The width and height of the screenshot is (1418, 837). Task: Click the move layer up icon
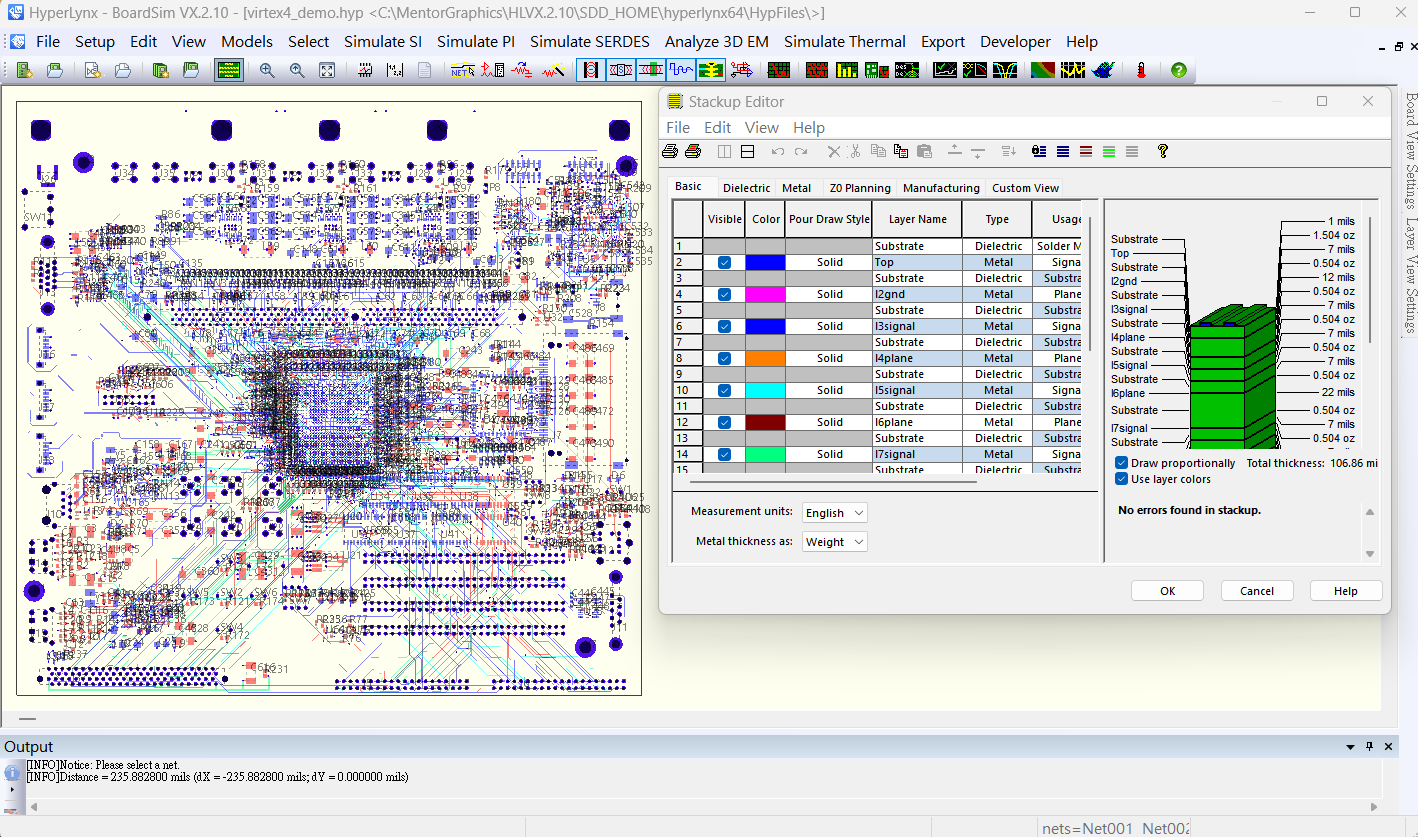tap(955, 151)
